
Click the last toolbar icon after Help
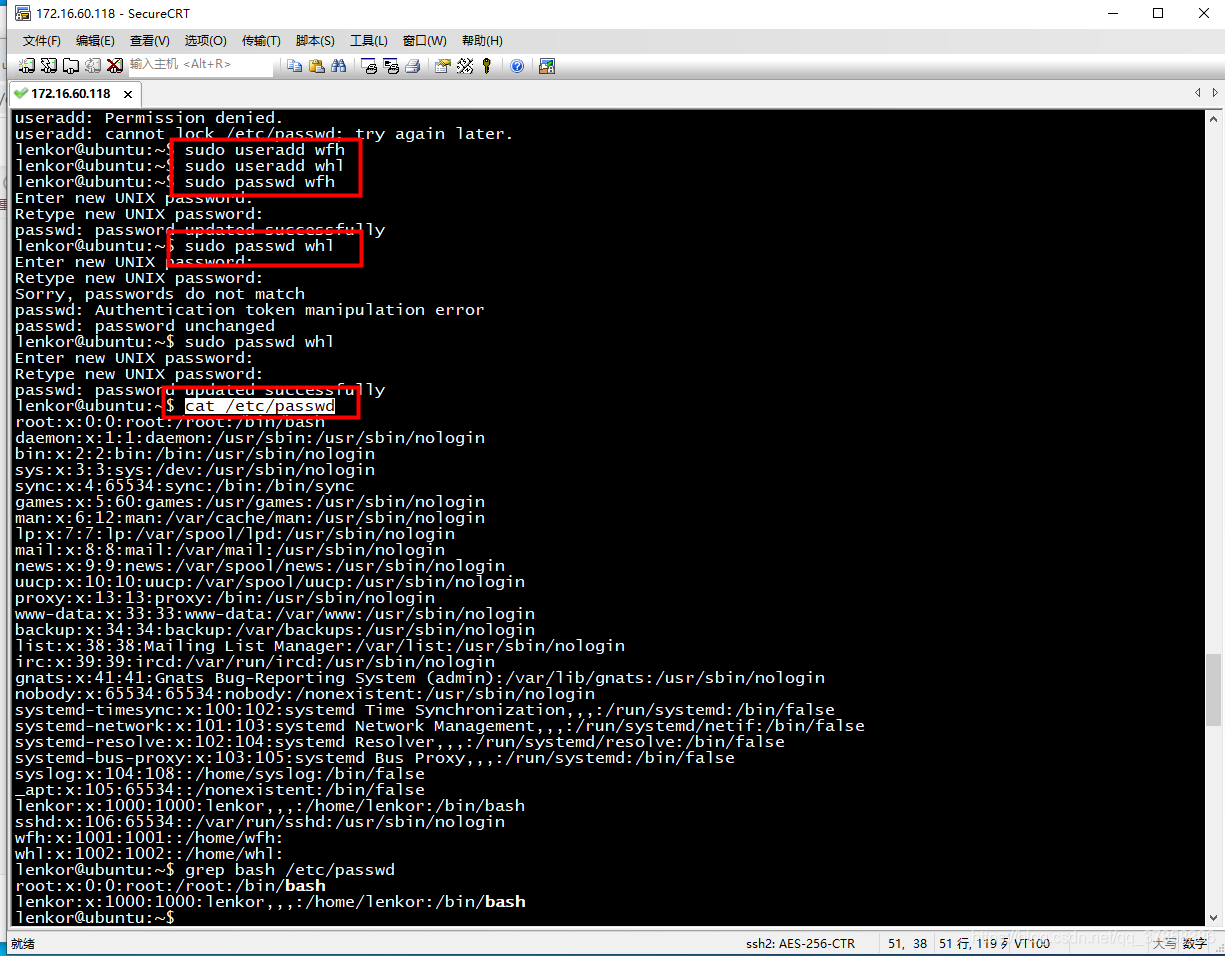point(547,66)
